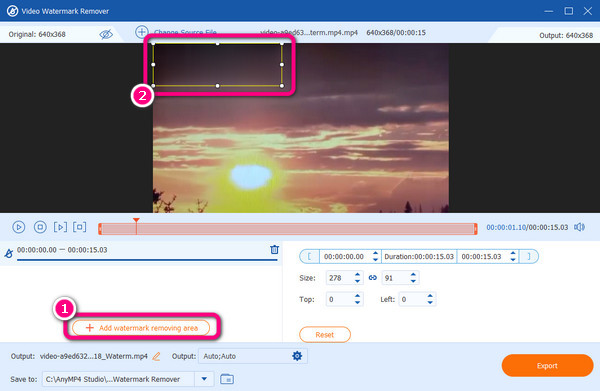This screenshot has height=391, width=600.
Task: Click the selection box bottom-middle handle
Action: click(217, 86)
